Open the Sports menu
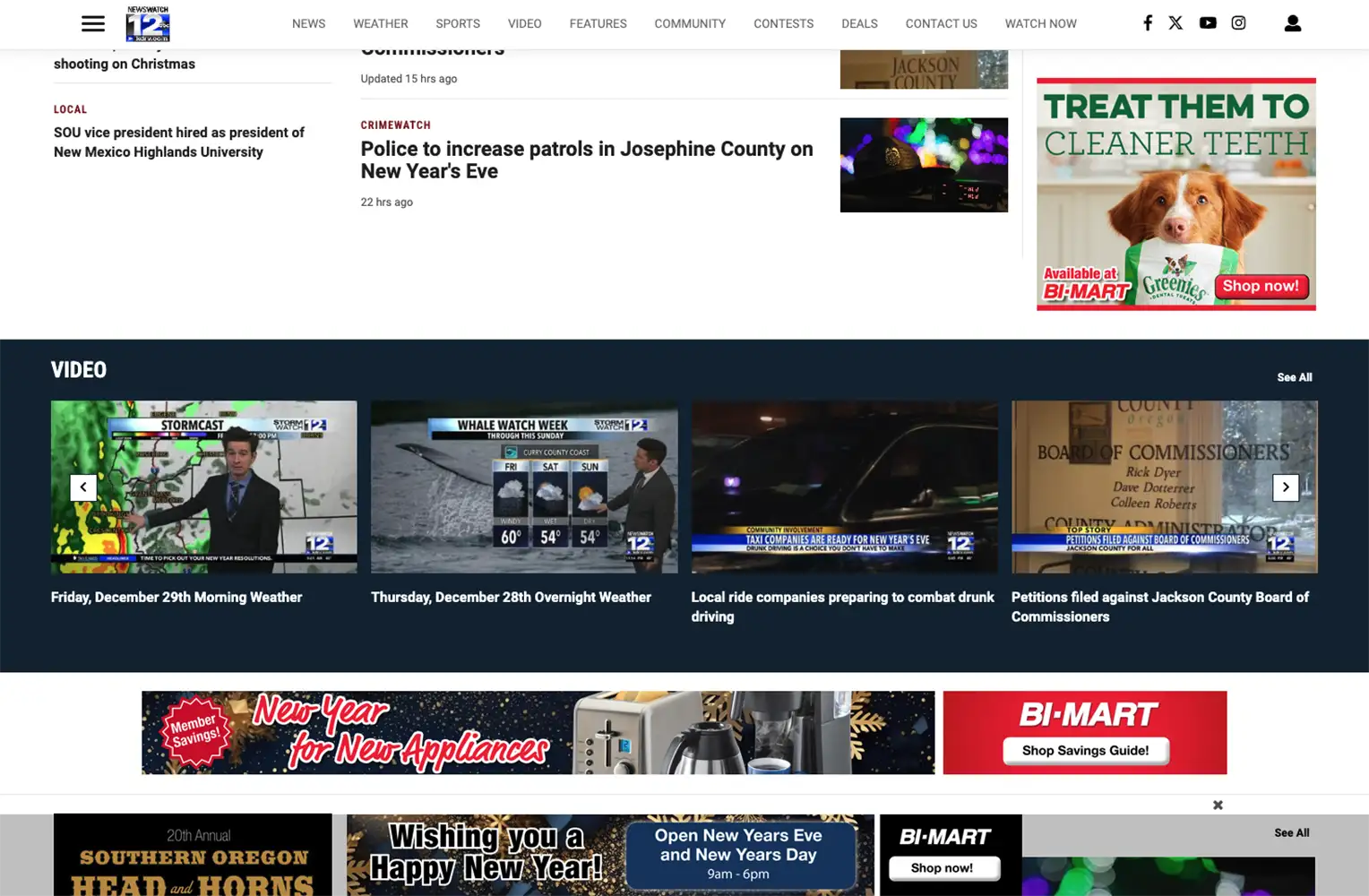Viewport: 1369px width, 896px height. pyautogui.click(x=458, y=23)
